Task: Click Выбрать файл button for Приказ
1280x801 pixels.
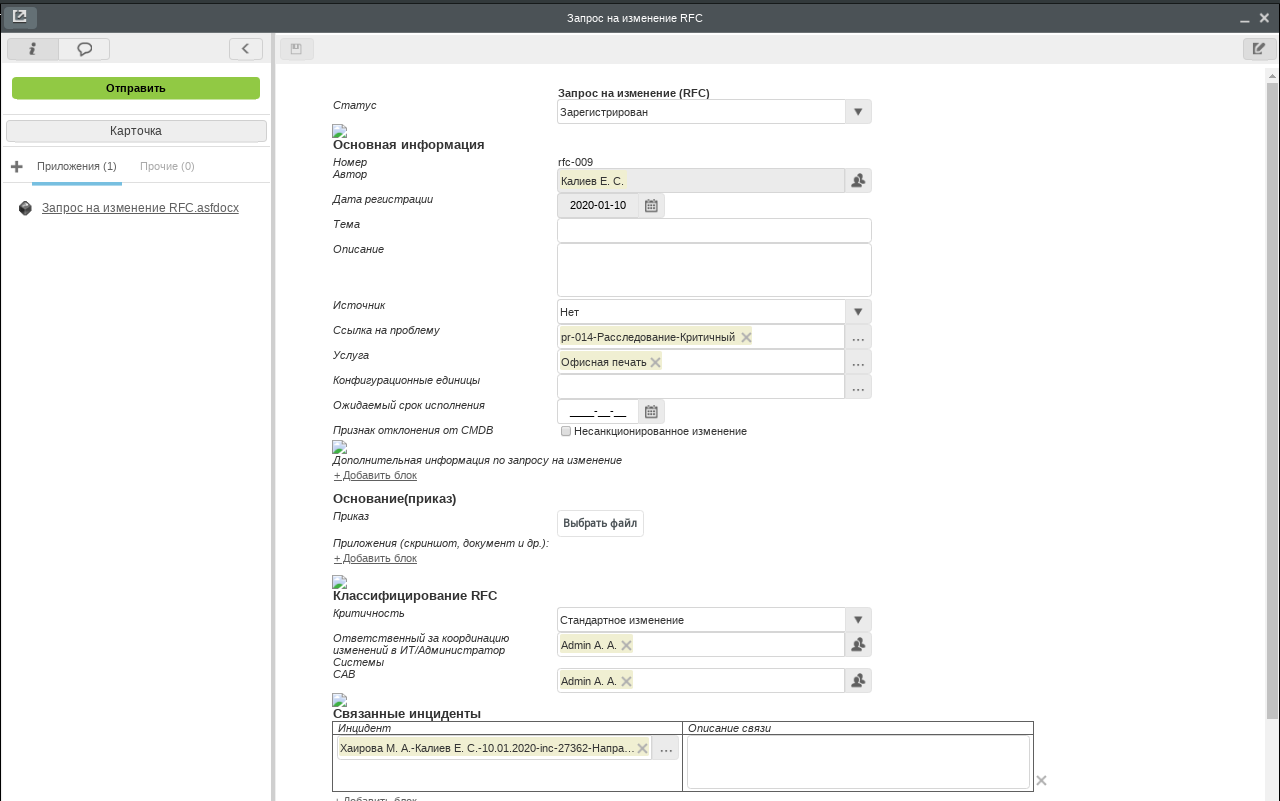Action: coord(600,523)
